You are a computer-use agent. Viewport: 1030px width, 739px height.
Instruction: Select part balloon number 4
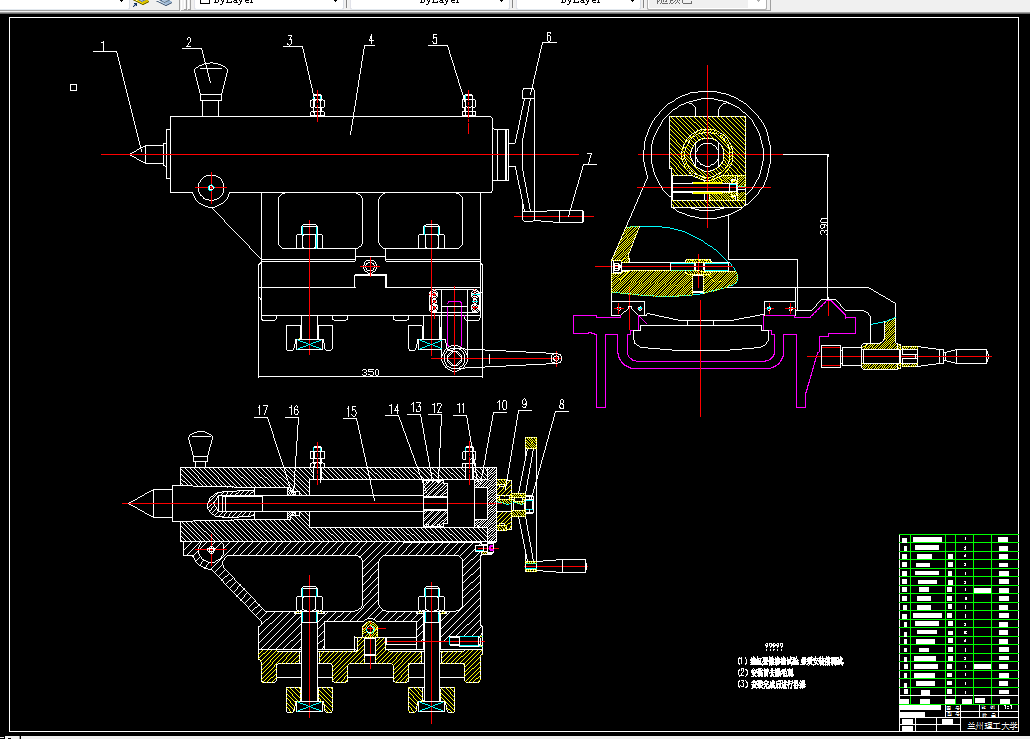tap(370, 39)
